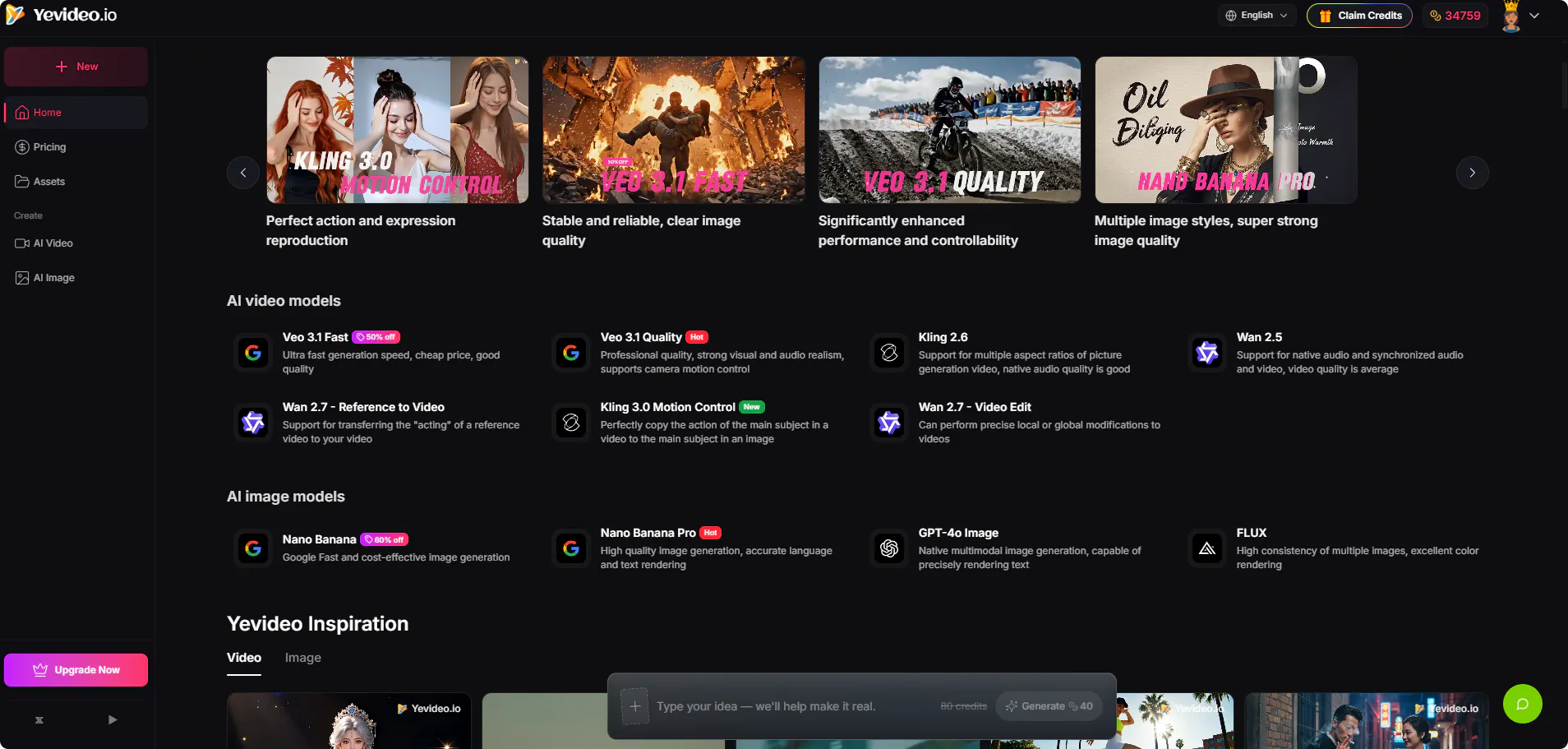Select Kling 3.0 Motion Control title
Image resolution: width=1568 pixels, height=749 pixels.
[x=668, y=407]
